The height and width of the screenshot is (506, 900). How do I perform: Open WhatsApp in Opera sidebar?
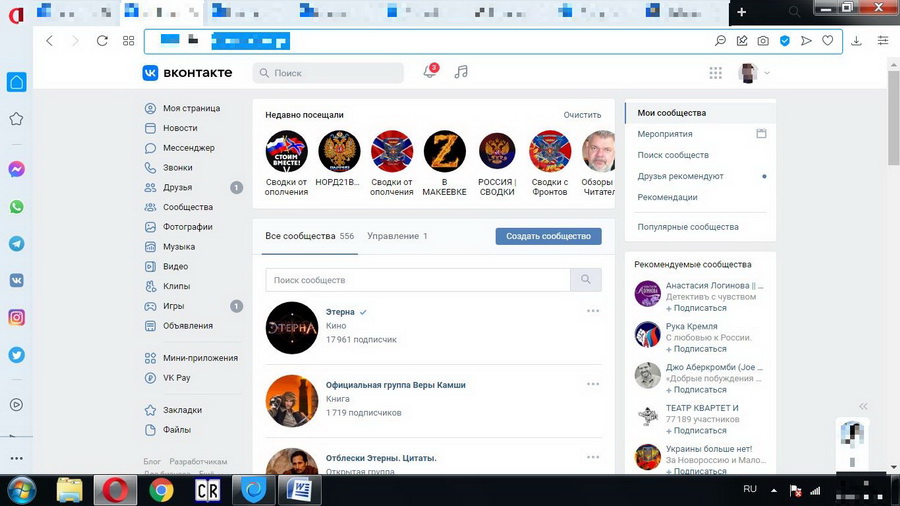[16, 207]
